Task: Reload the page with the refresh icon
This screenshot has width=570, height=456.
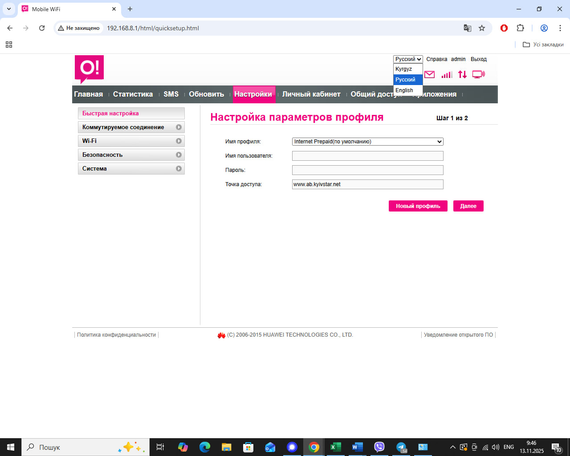Action: point(42,28)
